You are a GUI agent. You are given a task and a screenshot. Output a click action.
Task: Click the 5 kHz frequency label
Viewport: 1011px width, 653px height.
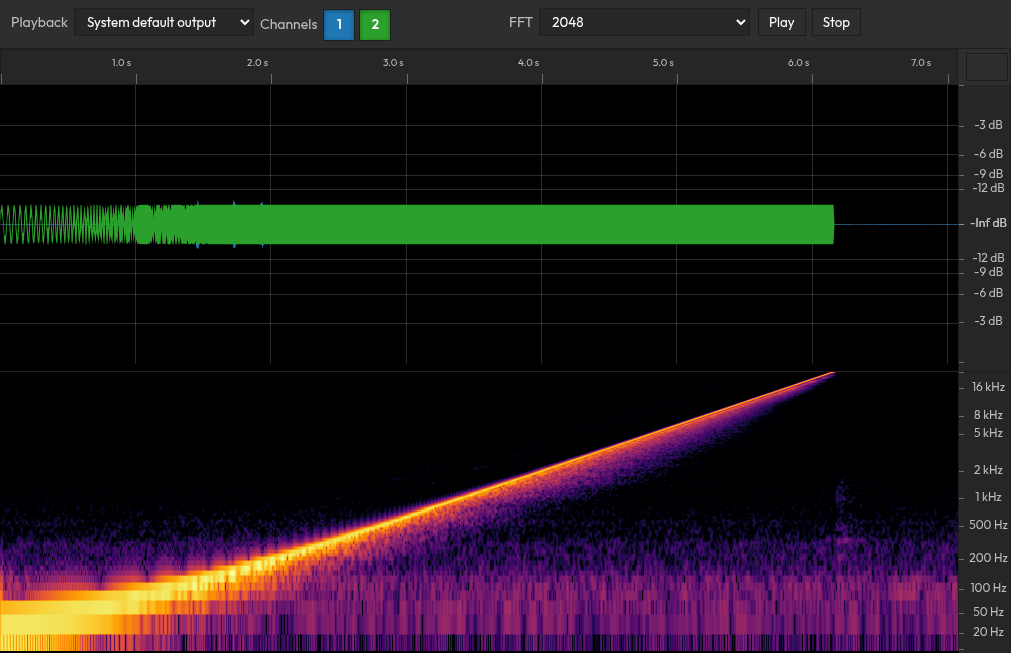pyautogui.click(x=988, y=433)
